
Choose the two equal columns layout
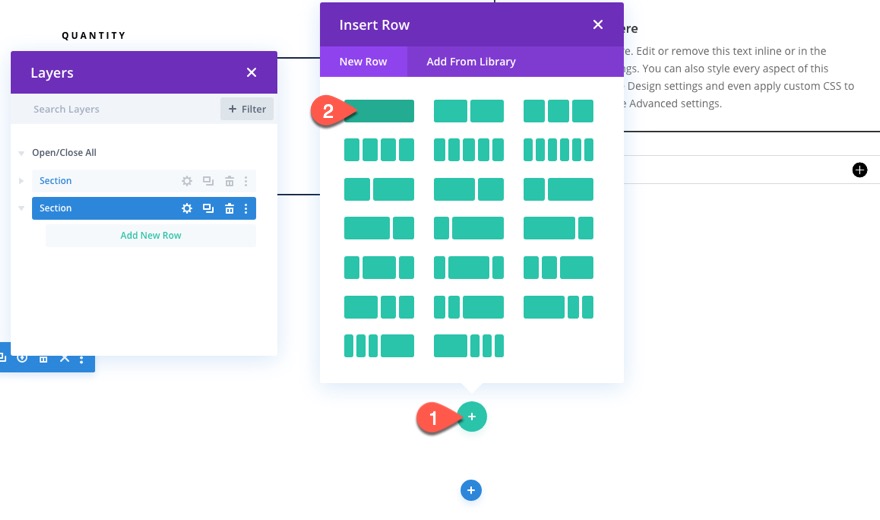click(468, 111)
